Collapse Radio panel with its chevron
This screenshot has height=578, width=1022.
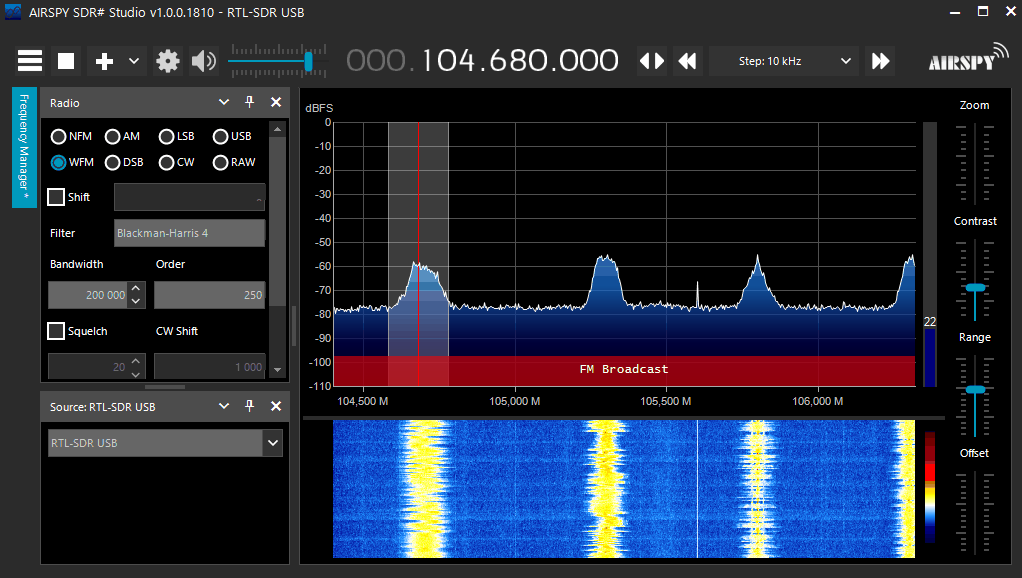[x=224, y=102]
